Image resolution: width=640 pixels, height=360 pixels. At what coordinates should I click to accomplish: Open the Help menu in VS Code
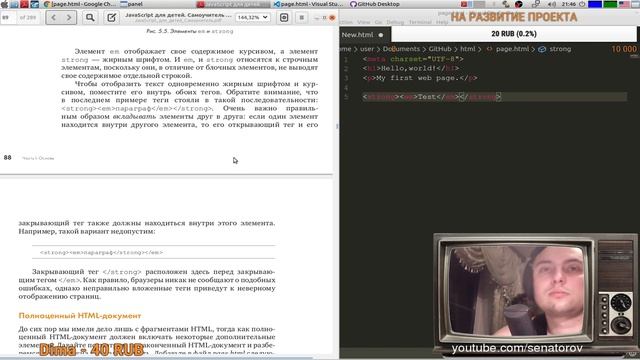coord(442,22)
